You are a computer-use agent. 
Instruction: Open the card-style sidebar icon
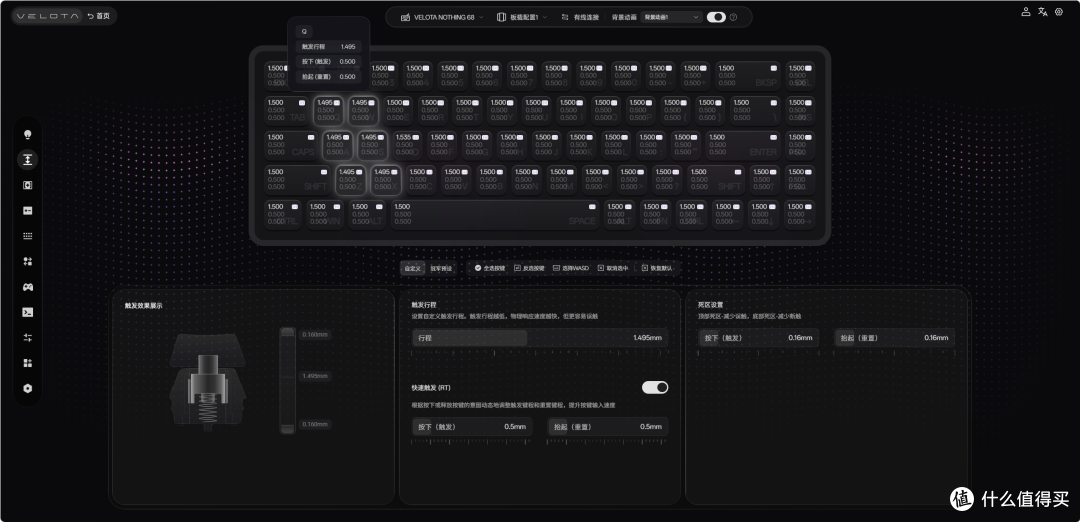click(28, 211)
